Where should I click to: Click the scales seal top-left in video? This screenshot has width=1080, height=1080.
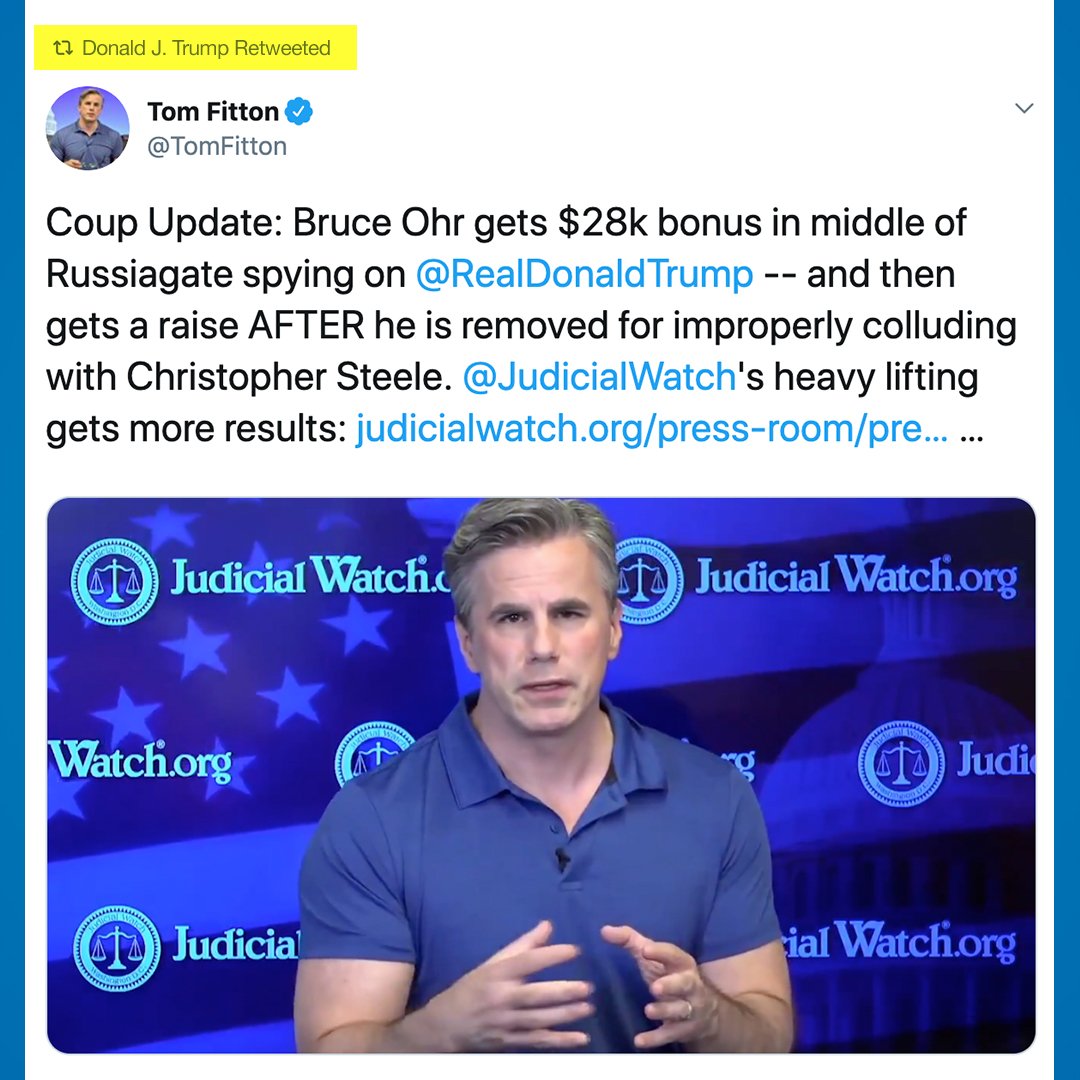[114, 581]
